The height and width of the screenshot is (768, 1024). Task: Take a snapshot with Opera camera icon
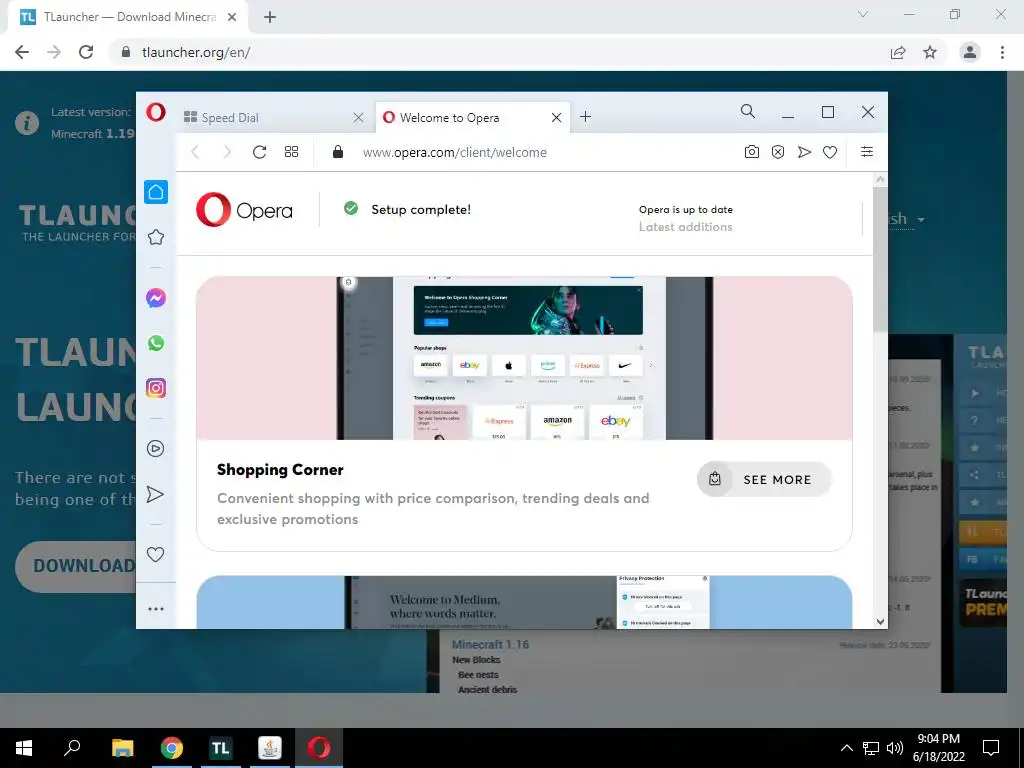click(752, 152)
